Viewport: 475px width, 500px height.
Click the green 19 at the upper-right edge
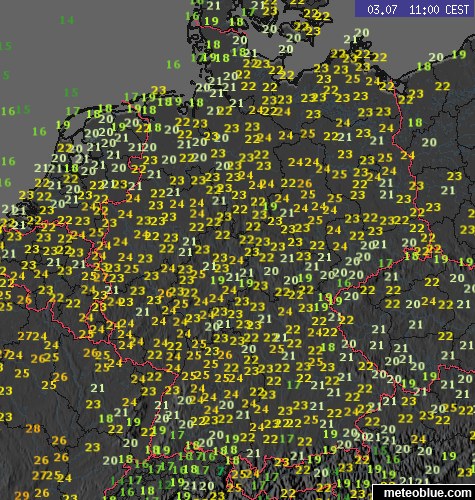tap(459, 54)
